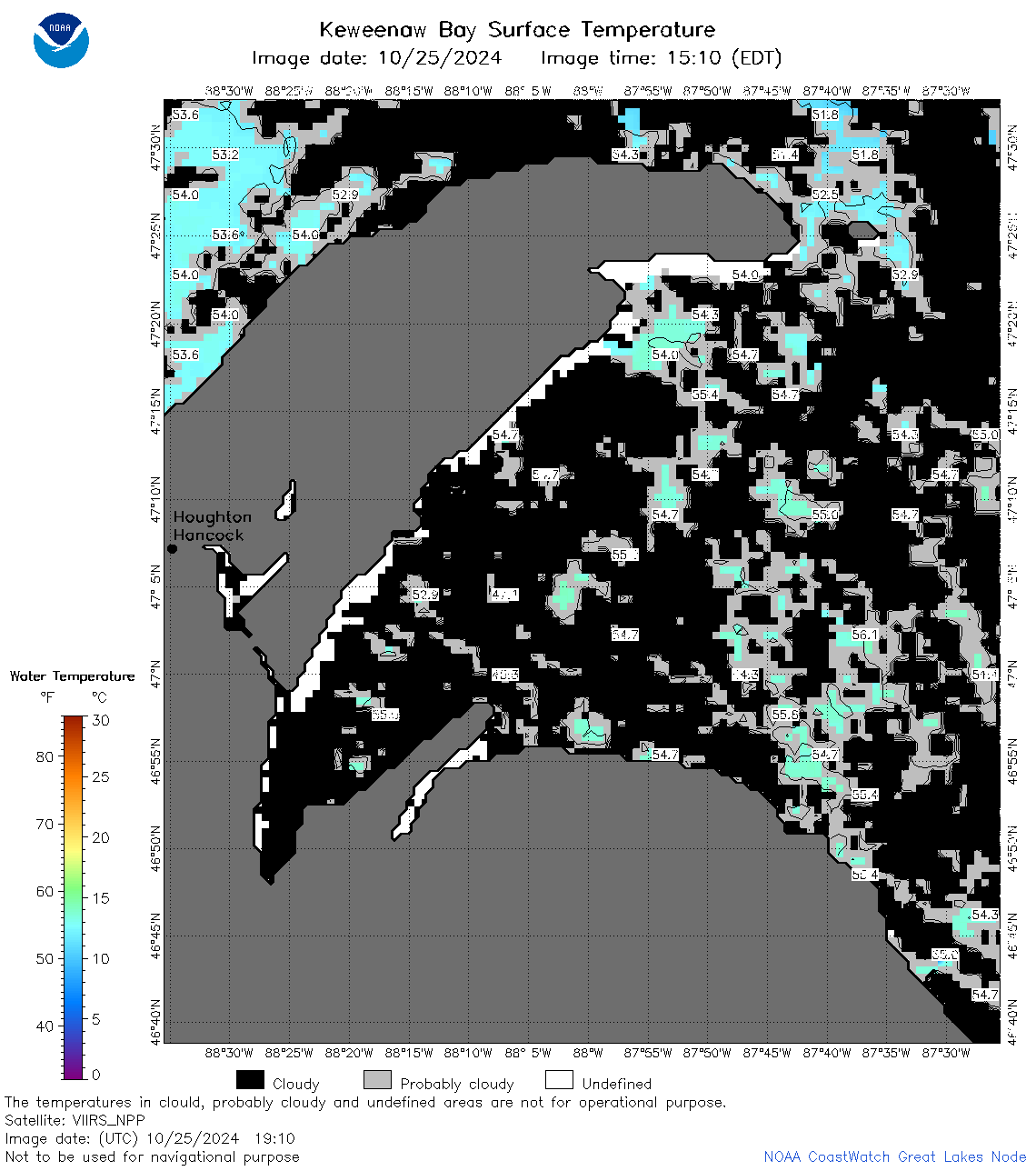The image size is (1036, 1171).
Task: Click the 'Undefined' legend label
Action: (617, 1084)
